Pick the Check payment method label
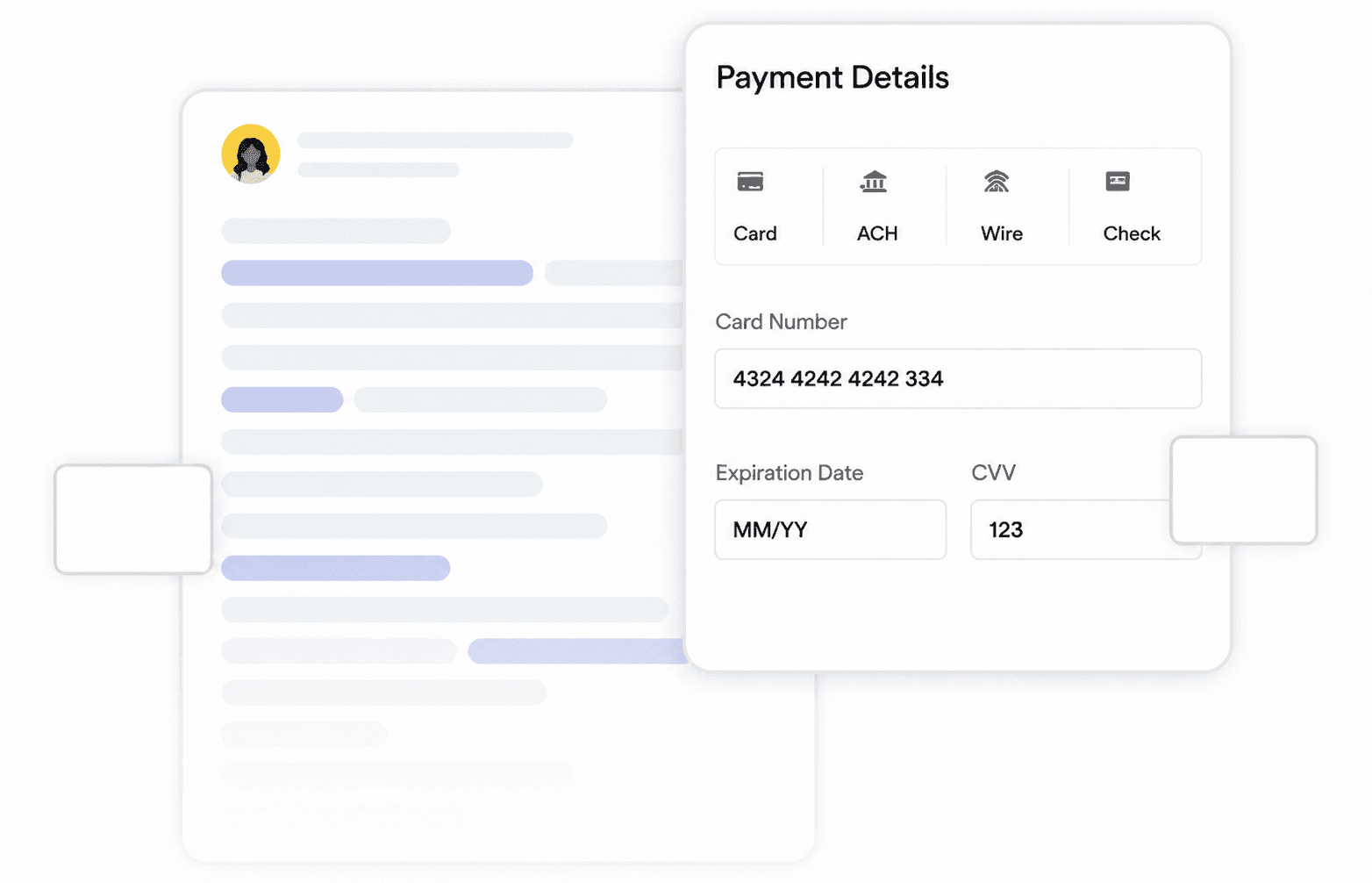1372x883 pixels. click(1132, 233)
